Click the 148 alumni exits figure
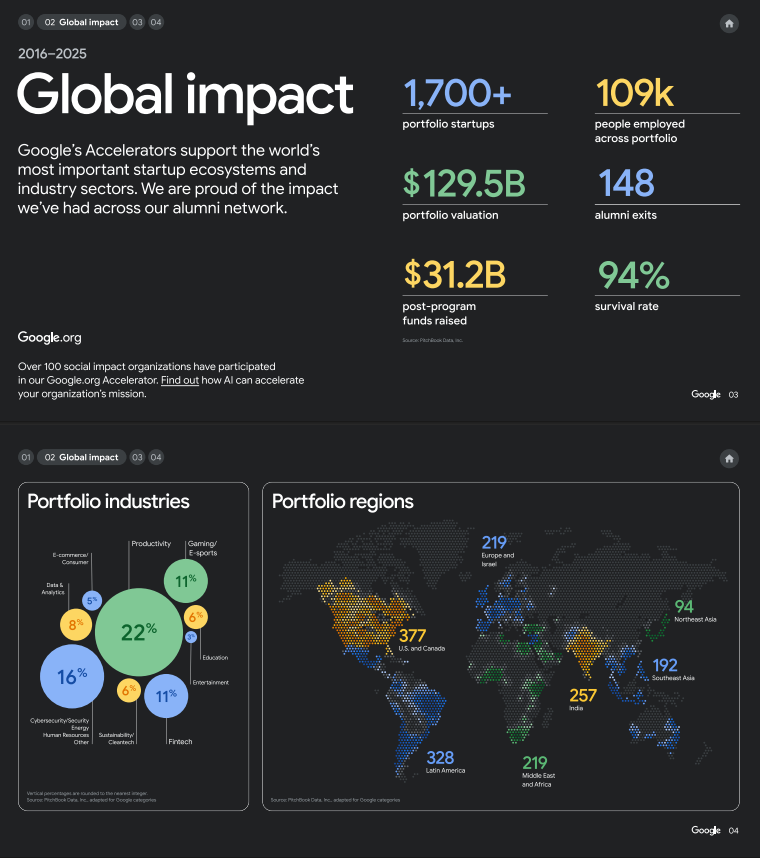The image size is (760, 858). [x=626, y=183]
